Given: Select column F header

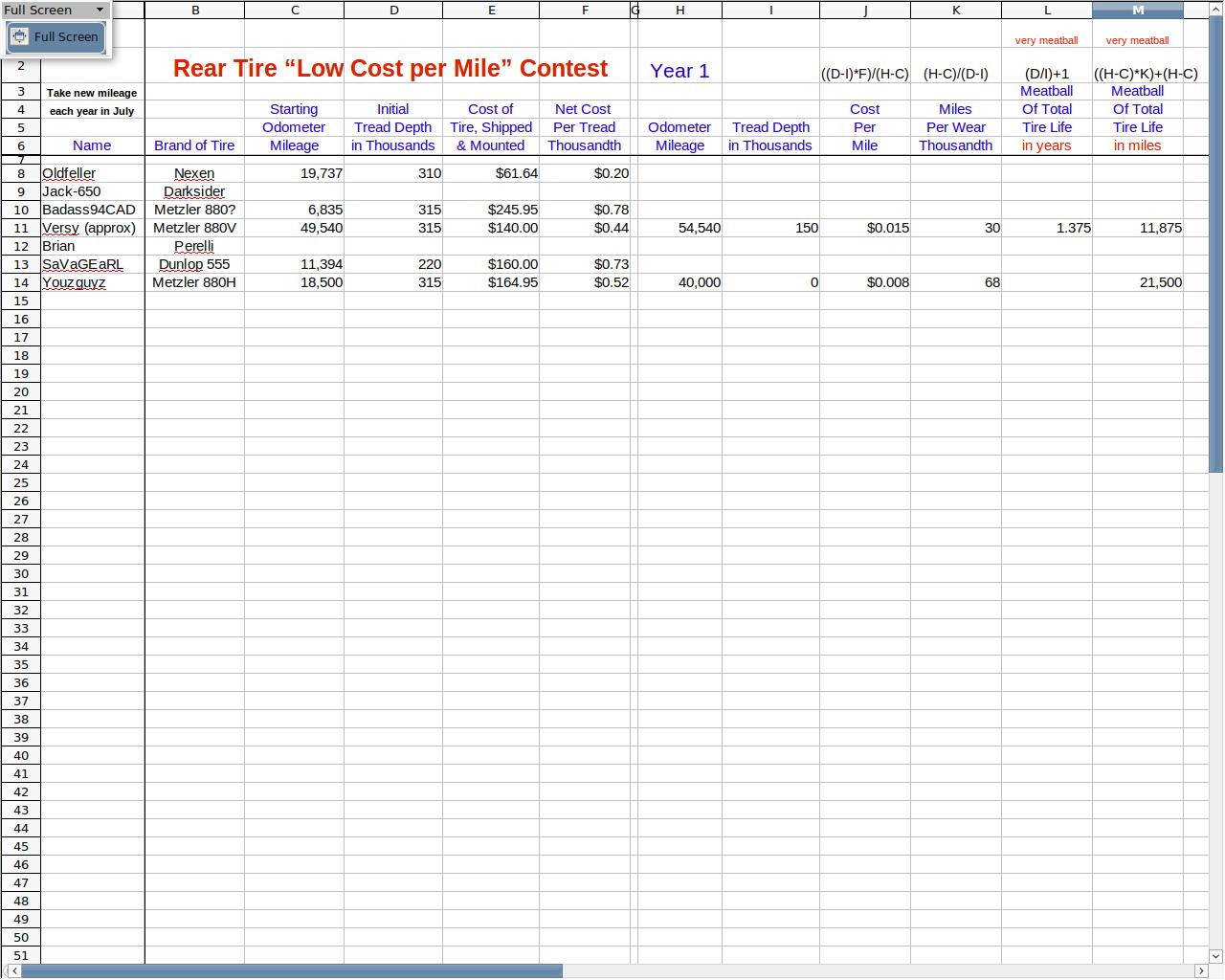Looking at the screenshot, I should (x=585, y=10).
